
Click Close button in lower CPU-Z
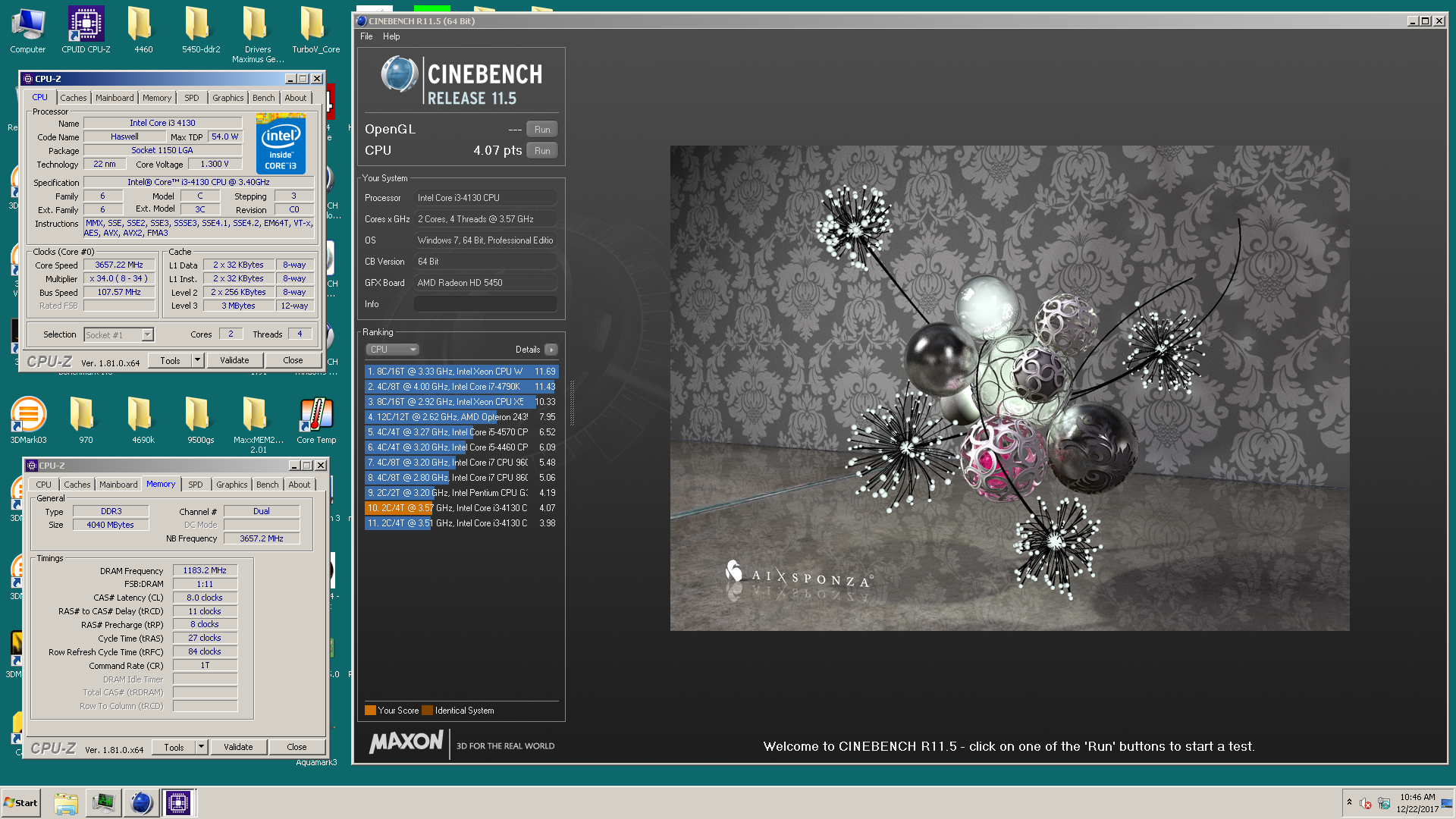coord(297,747)
